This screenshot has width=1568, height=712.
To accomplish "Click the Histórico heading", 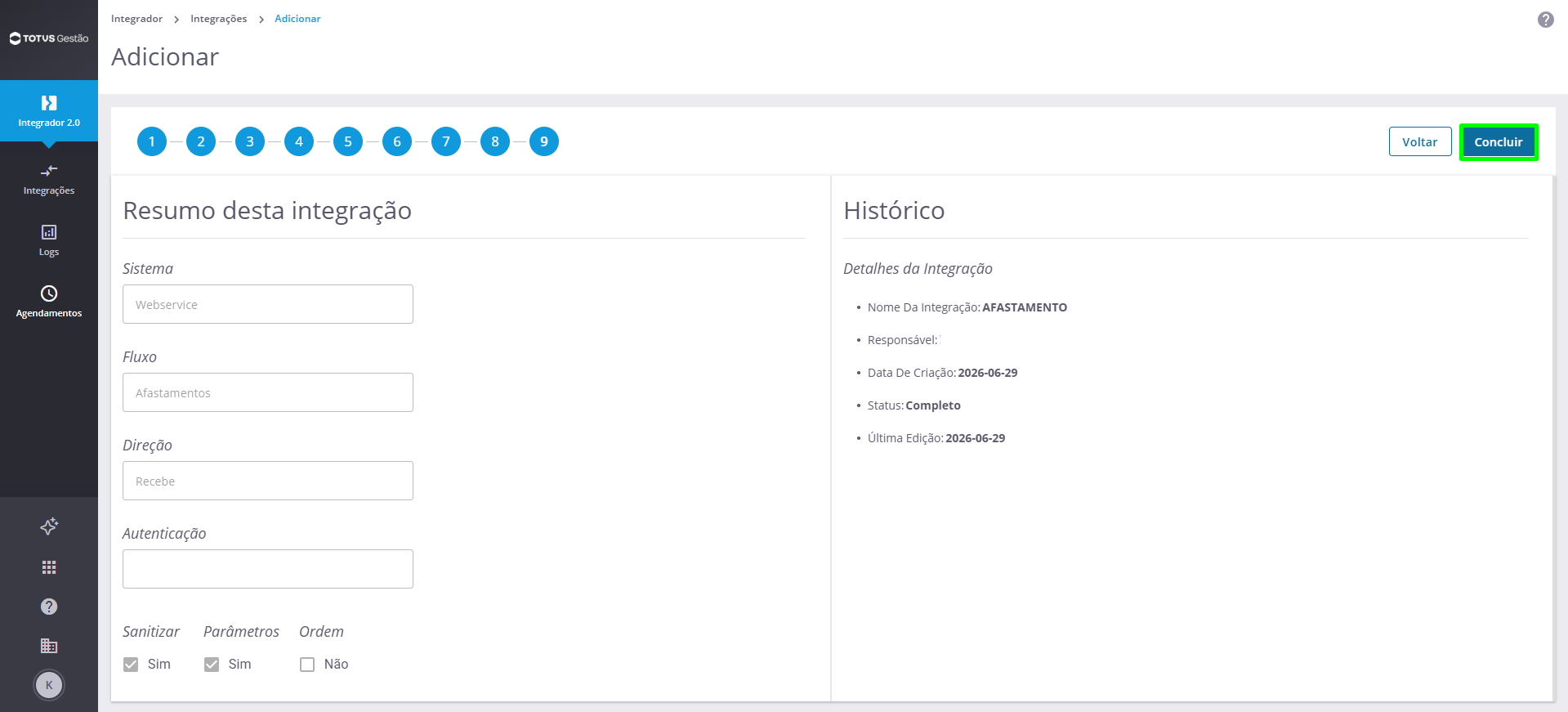I will (x=894, y=210).
